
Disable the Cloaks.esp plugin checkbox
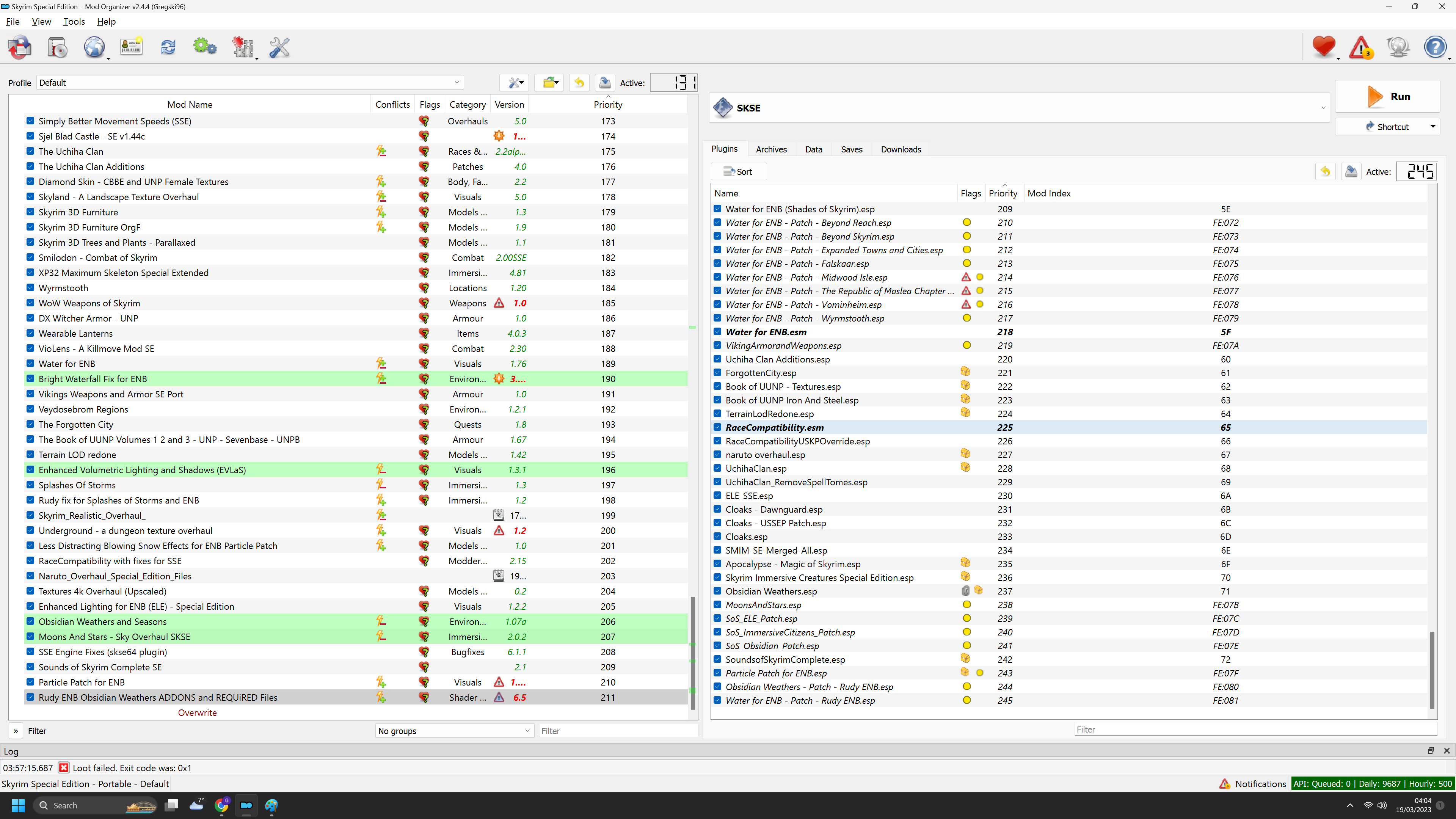[x=717, y=537]
